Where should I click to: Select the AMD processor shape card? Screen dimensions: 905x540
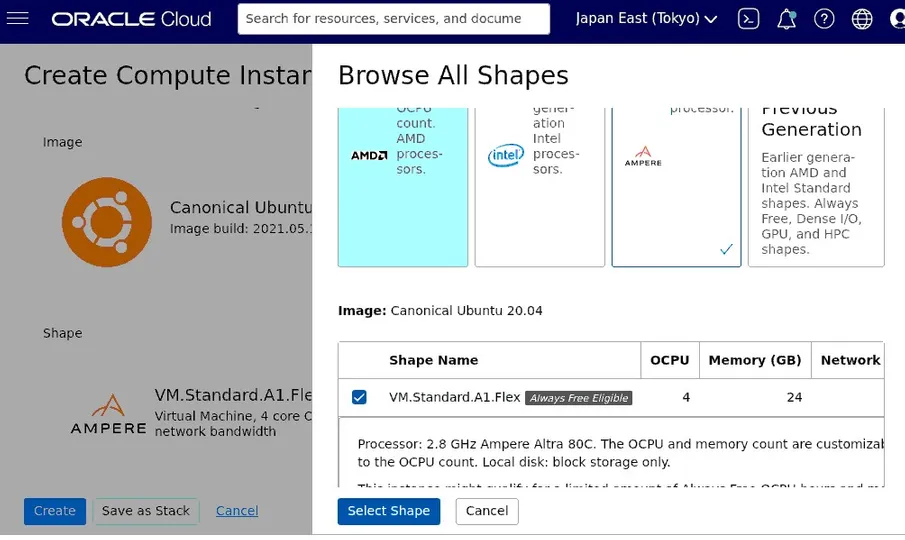[x=403, y=185]
